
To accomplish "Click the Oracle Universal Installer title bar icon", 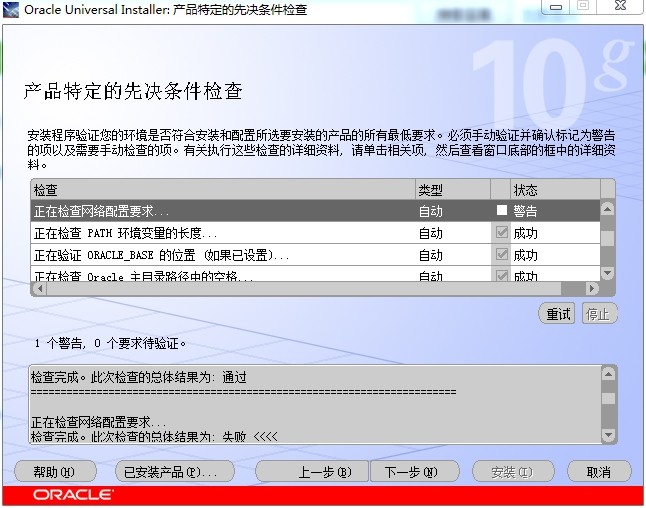I will click(x=11, y=9).
